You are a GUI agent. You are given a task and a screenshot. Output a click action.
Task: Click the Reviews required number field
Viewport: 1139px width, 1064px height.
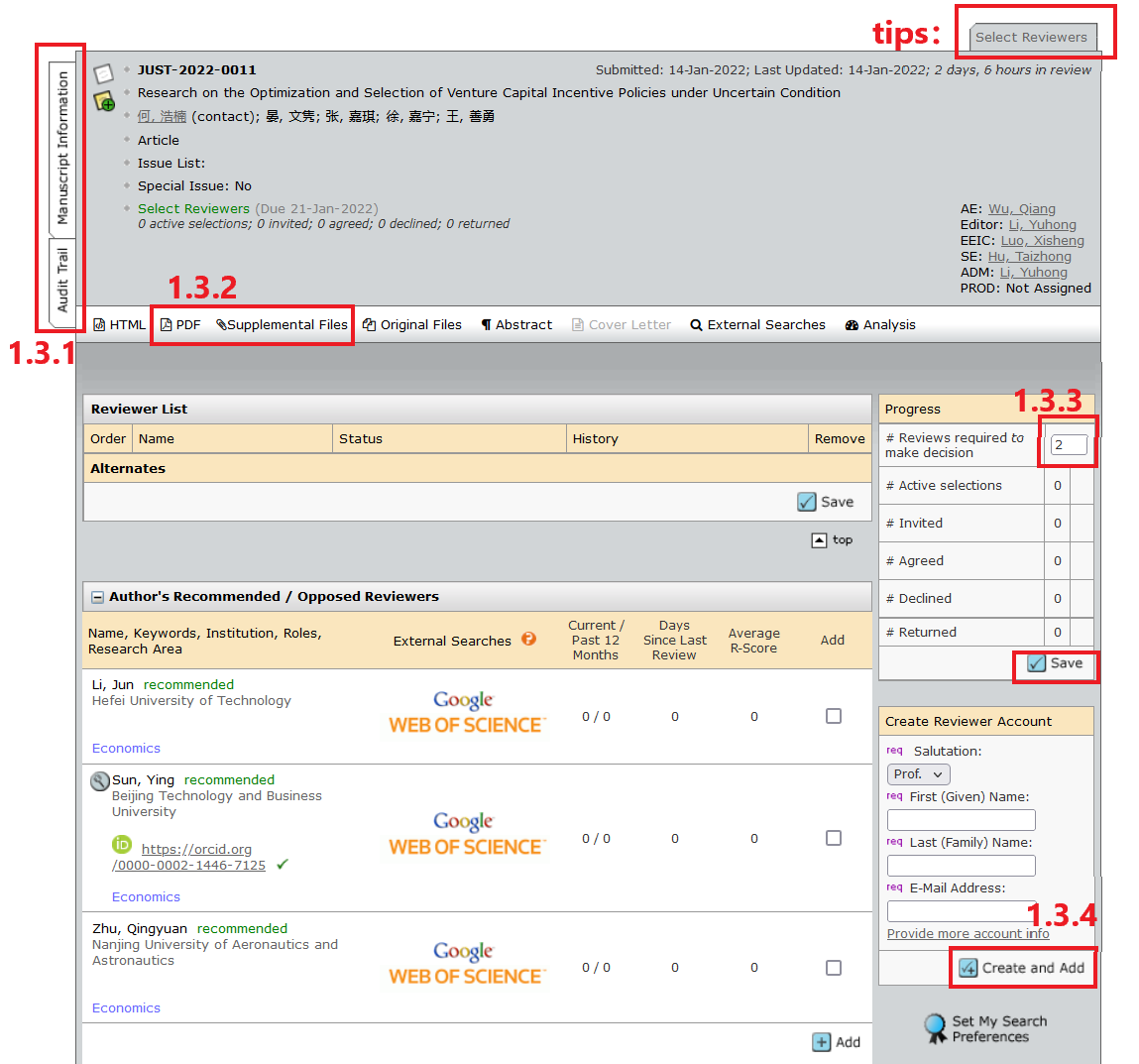1069,445
